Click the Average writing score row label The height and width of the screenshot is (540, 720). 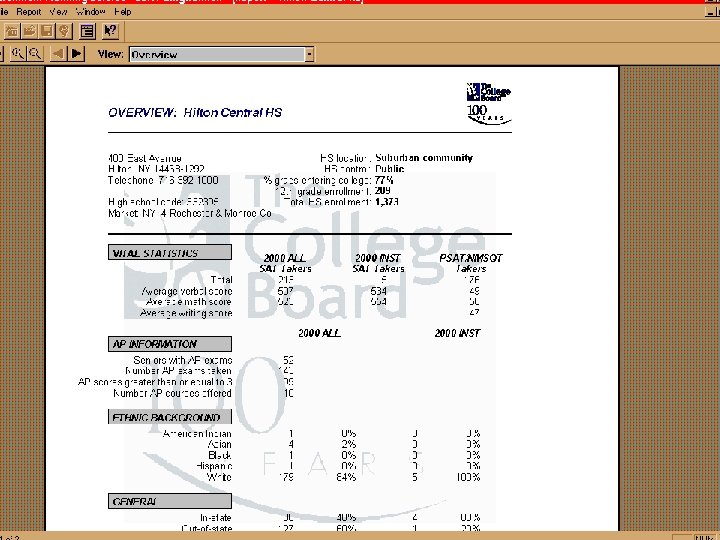click(186, 313)
